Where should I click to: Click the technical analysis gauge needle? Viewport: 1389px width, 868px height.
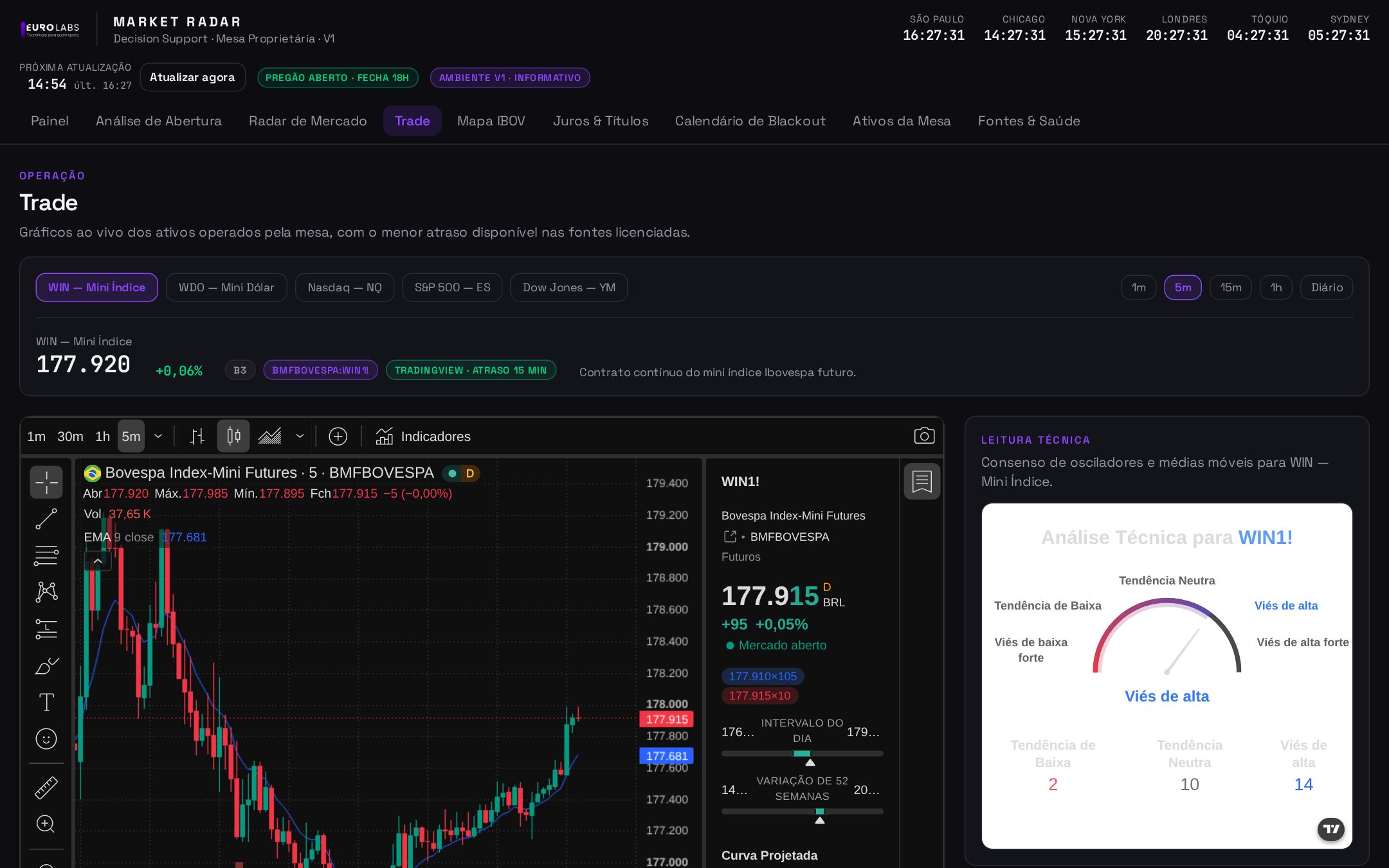(x=1183, y=651)
